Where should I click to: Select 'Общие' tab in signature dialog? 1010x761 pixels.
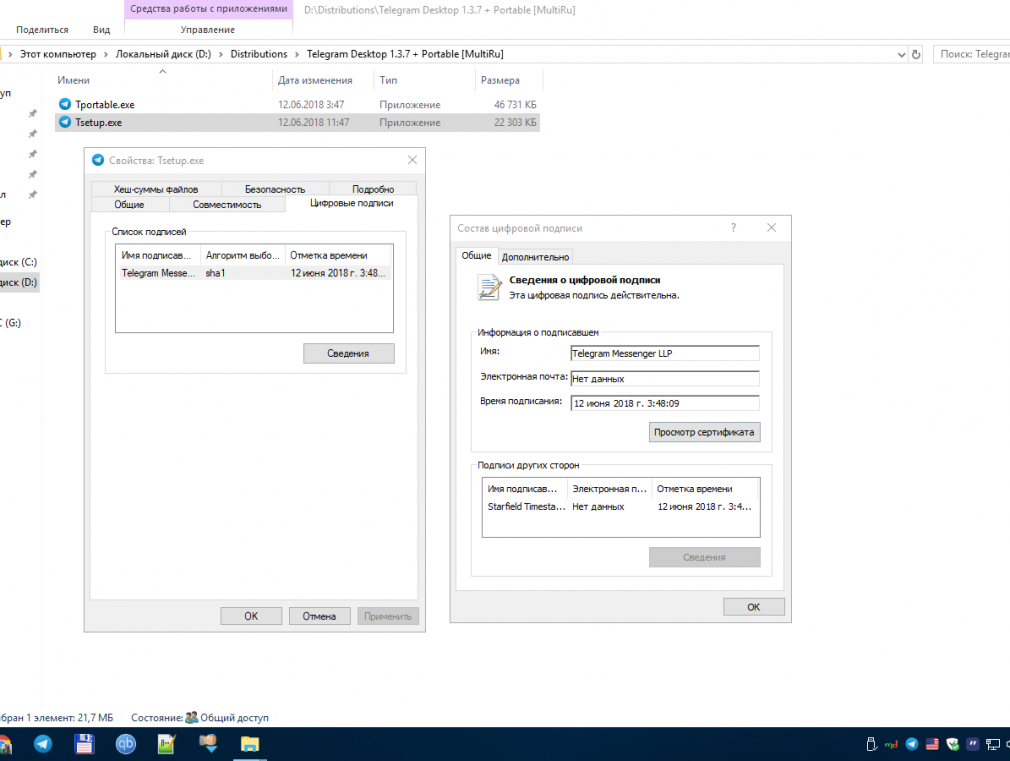pos(477,255)
